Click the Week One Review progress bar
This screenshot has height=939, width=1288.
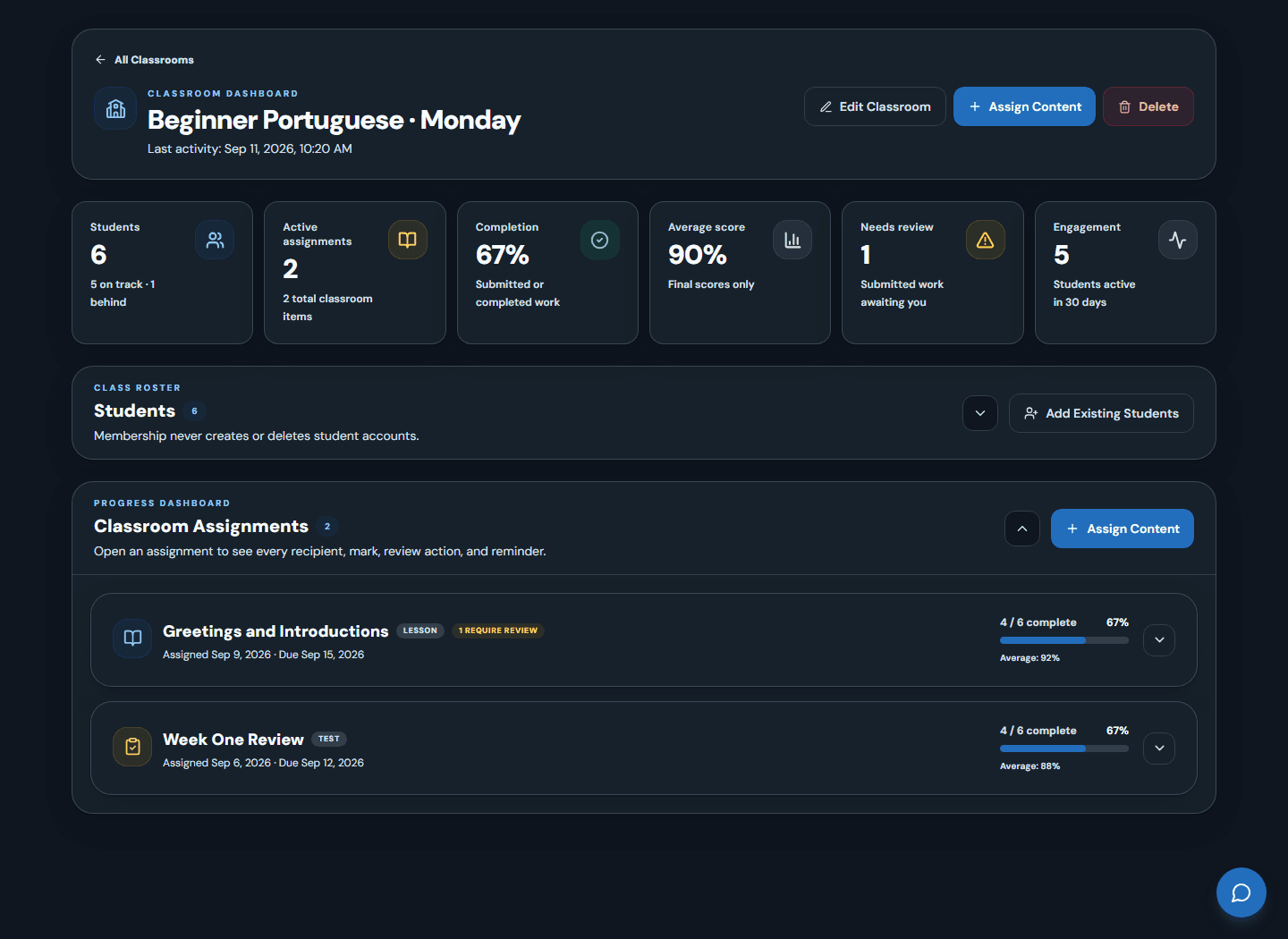pyautogui.click(x=1064, y=749)
